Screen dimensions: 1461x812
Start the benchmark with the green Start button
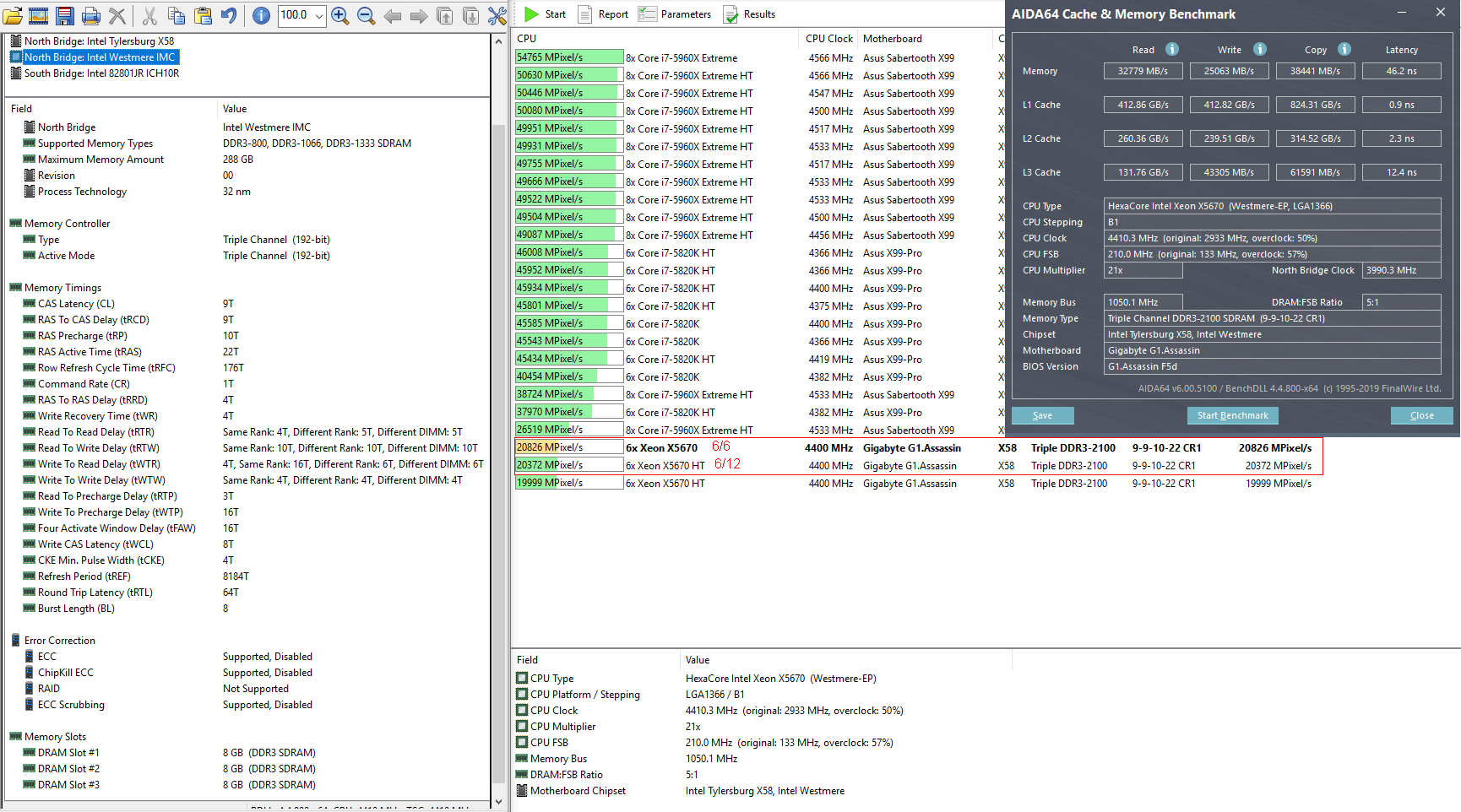pyautogui.click(x=545, y=14)
